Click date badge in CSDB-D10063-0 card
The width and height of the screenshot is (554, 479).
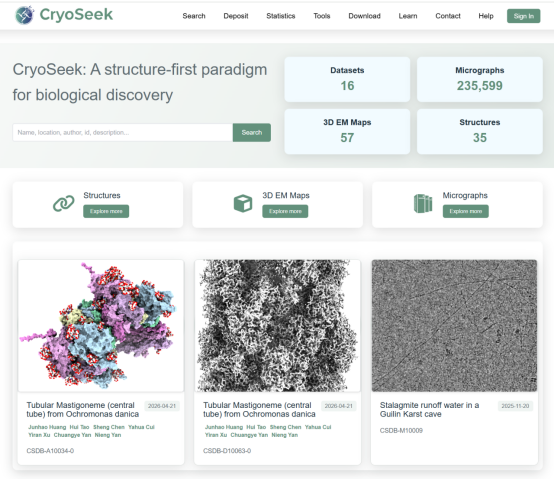pos(338,406)
